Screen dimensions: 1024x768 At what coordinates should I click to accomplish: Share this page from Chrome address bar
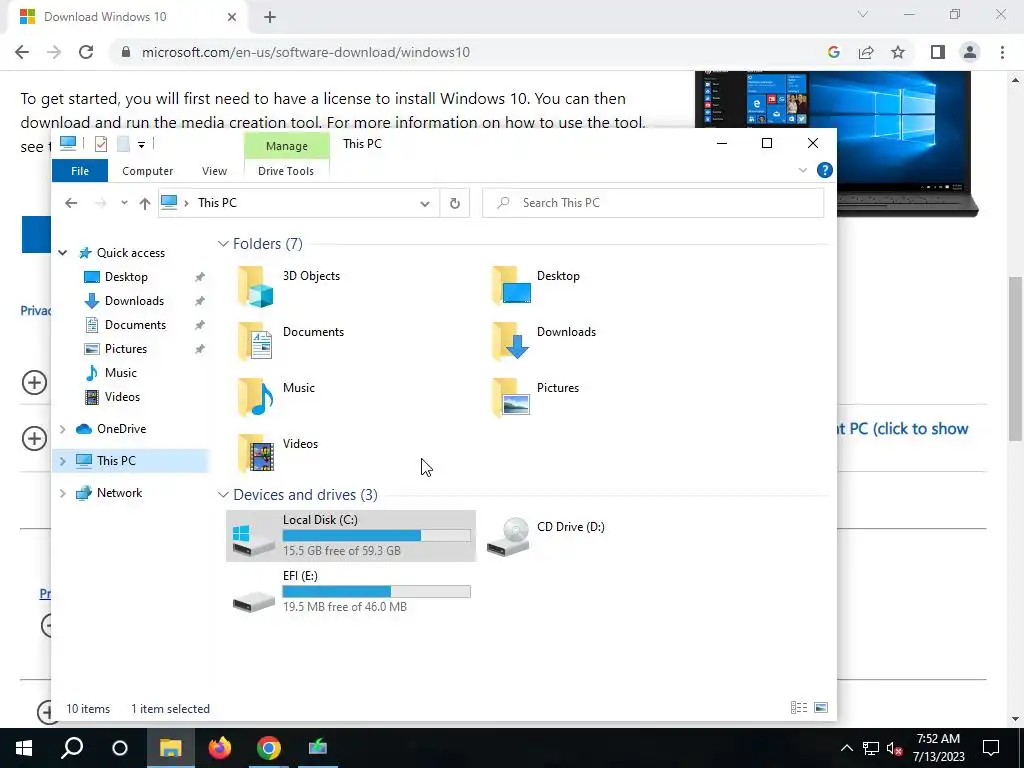pos(866,52)
